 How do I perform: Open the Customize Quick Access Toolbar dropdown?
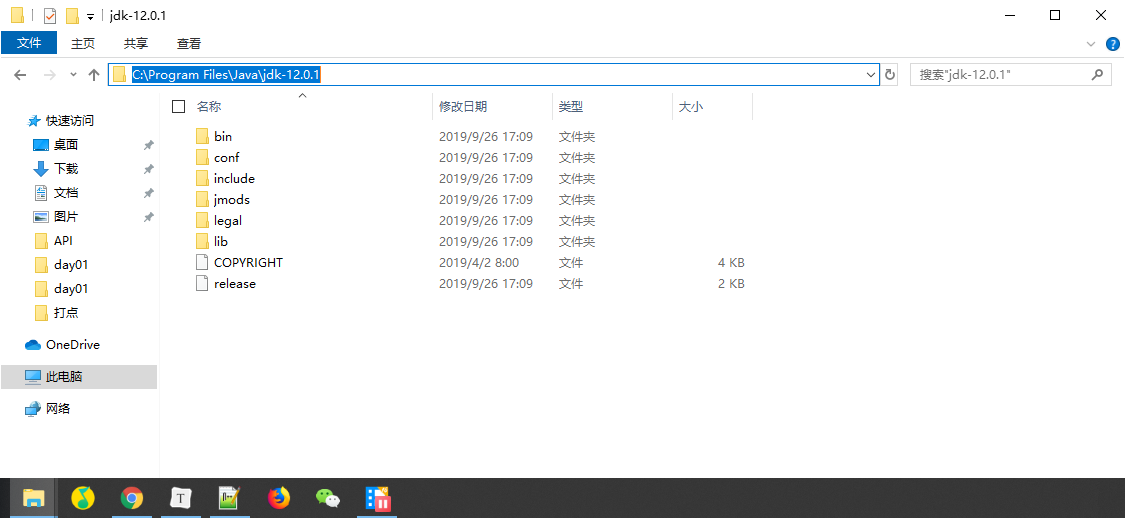tap(90, 17)
